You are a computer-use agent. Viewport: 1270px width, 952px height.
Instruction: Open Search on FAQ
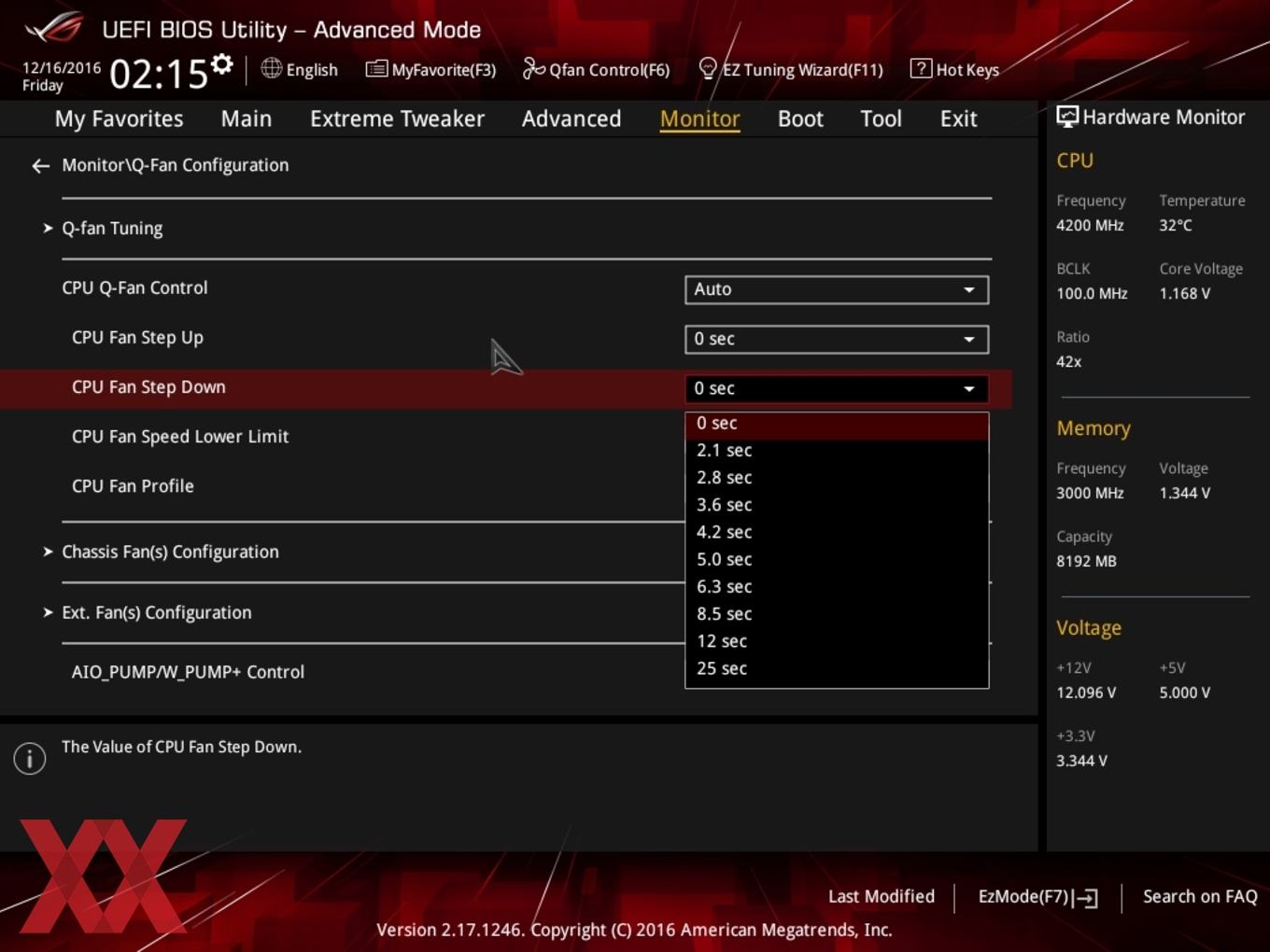click(1200, 896)
